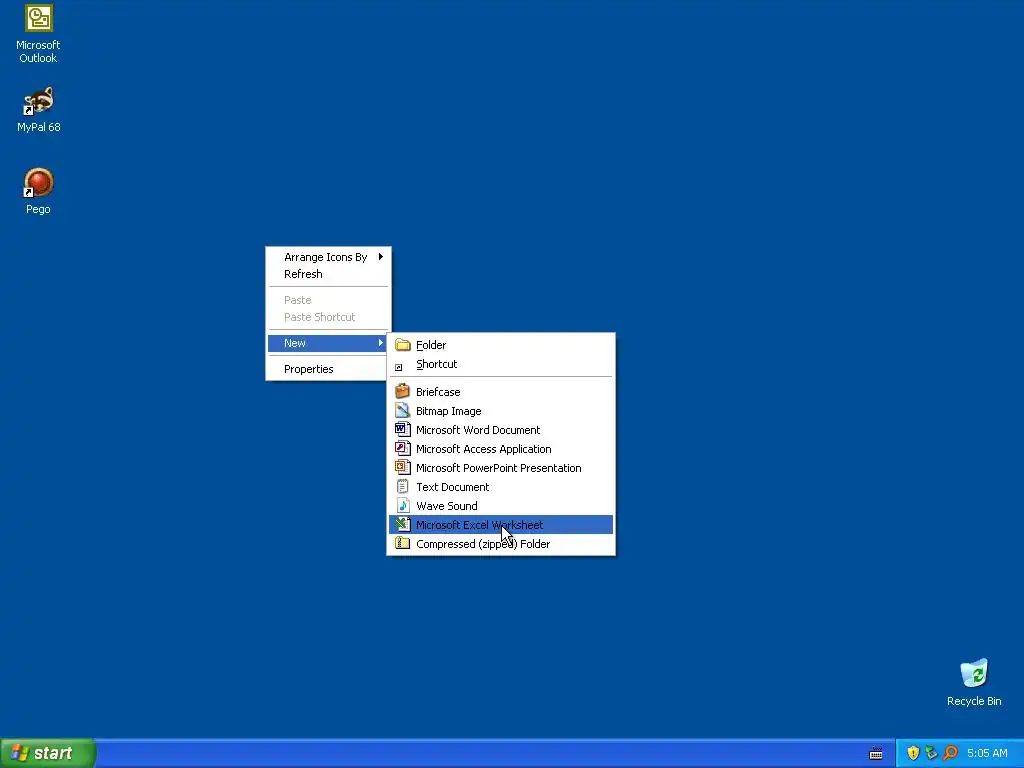Click the 5:05 AM clock
This screenshot has height=768, width=1024.
(x=987, y=753)
